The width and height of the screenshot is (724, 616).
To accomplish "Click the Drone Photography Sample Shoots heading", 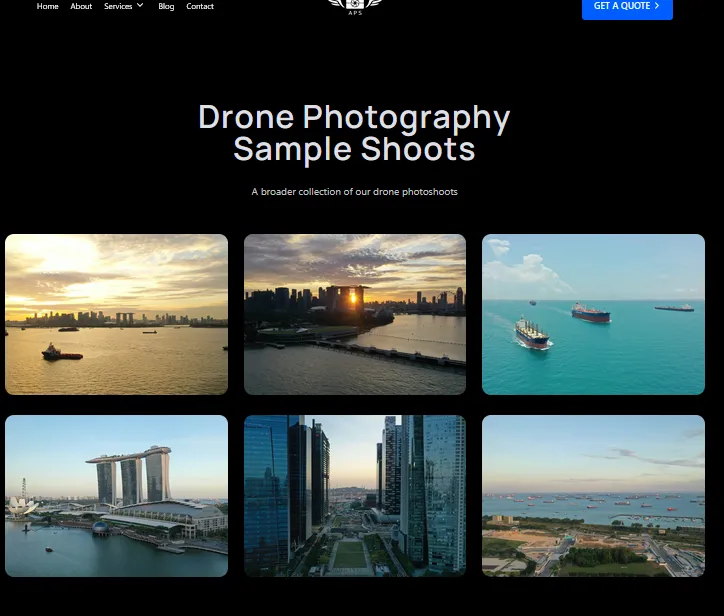I will tap(354, 133).
